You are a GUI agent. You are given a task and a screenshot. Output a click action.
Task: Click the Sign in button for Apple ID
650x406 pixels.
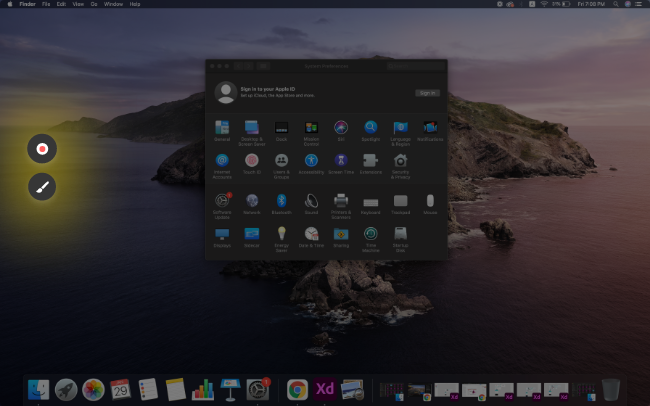[x=427, y=93]
